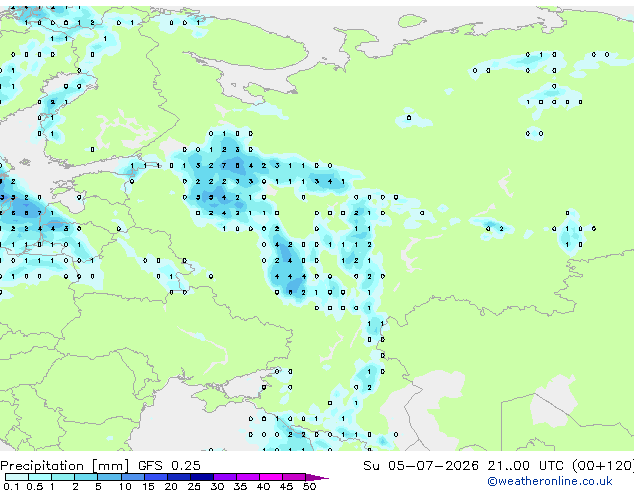Open the weatheronline.co.uk copyright link

[x=549, y=481]
